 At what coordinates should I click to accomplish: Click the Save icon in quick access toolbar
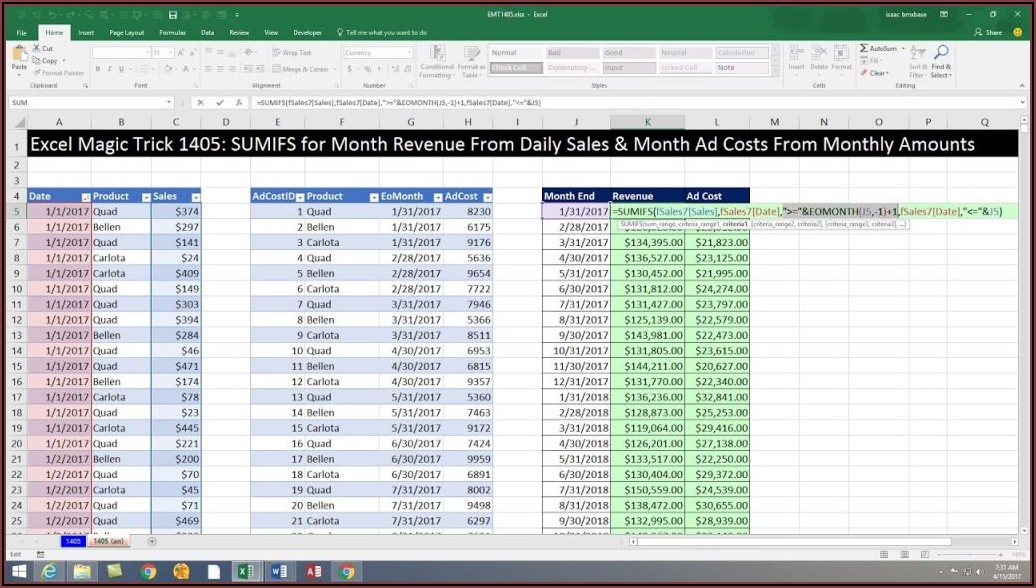[x=173, y=14]
